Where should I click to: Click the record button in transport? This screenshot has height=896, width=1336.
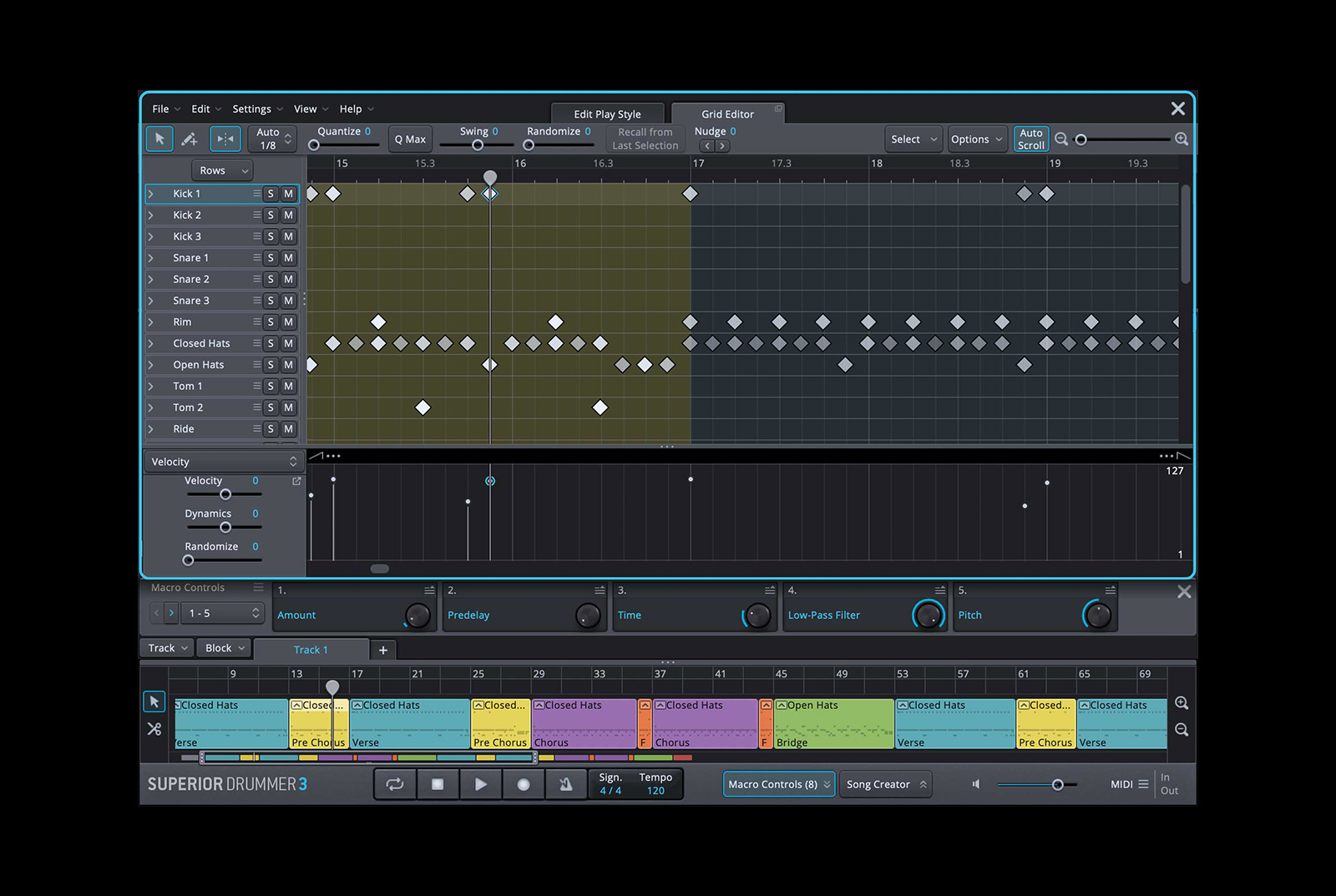(524, 784)
